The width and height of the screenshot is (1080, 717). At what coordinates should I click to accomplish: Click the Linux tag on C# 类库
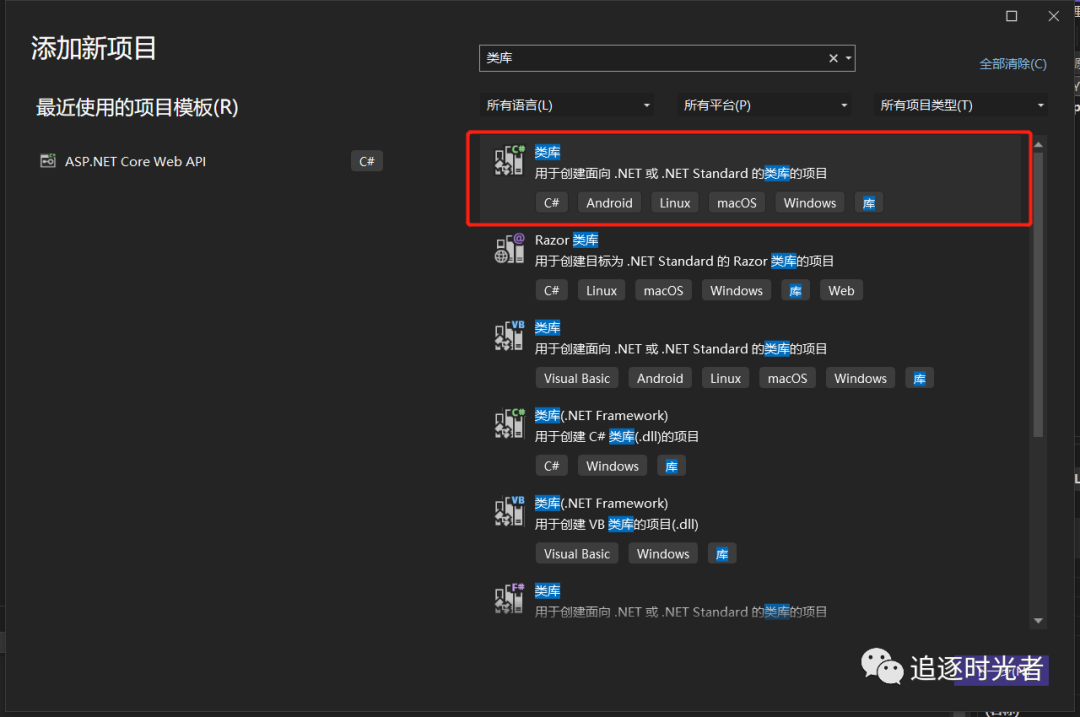tap(674, 203)
